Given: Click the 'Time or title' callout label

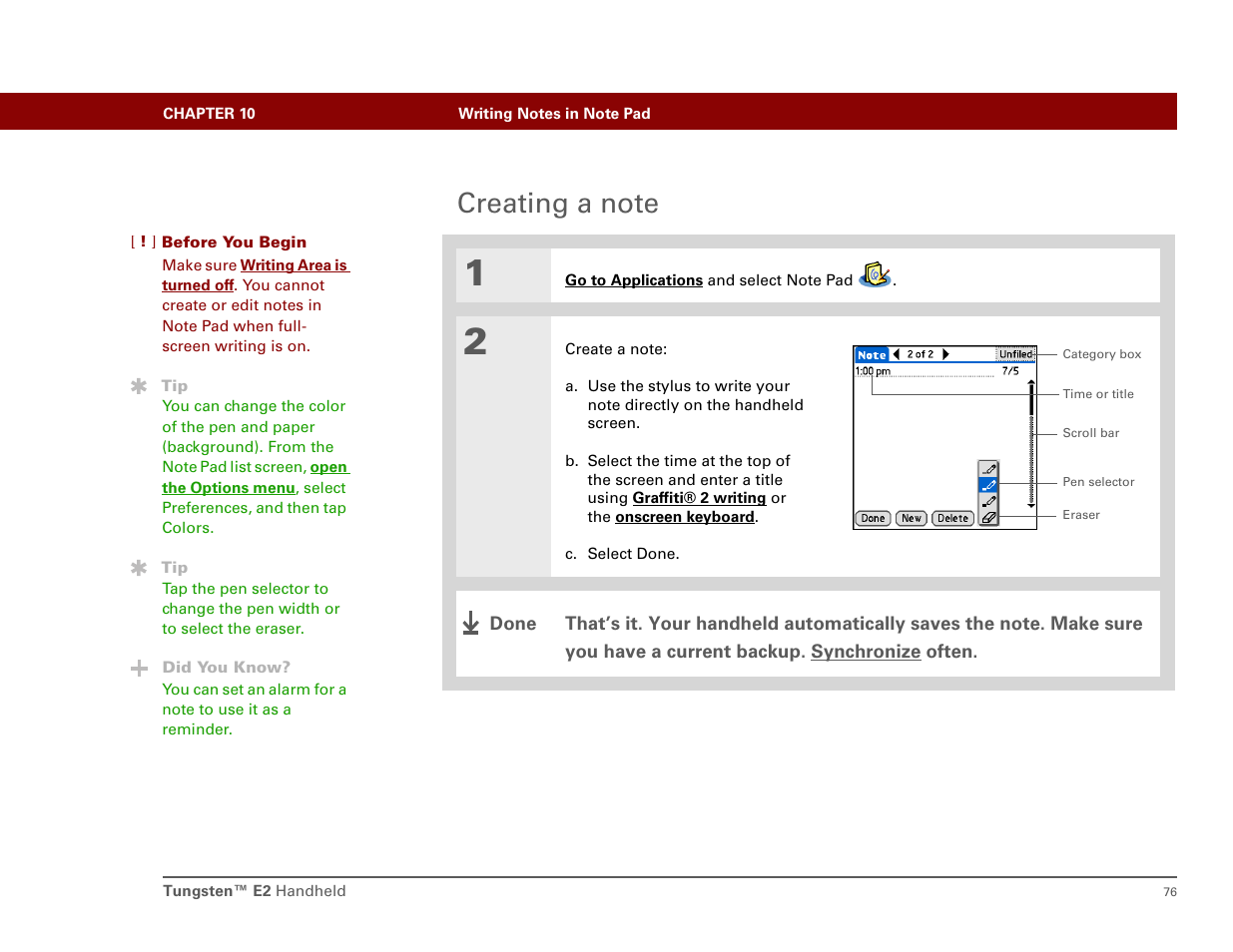Looking at the screenshot, I should click(1098, 394).
